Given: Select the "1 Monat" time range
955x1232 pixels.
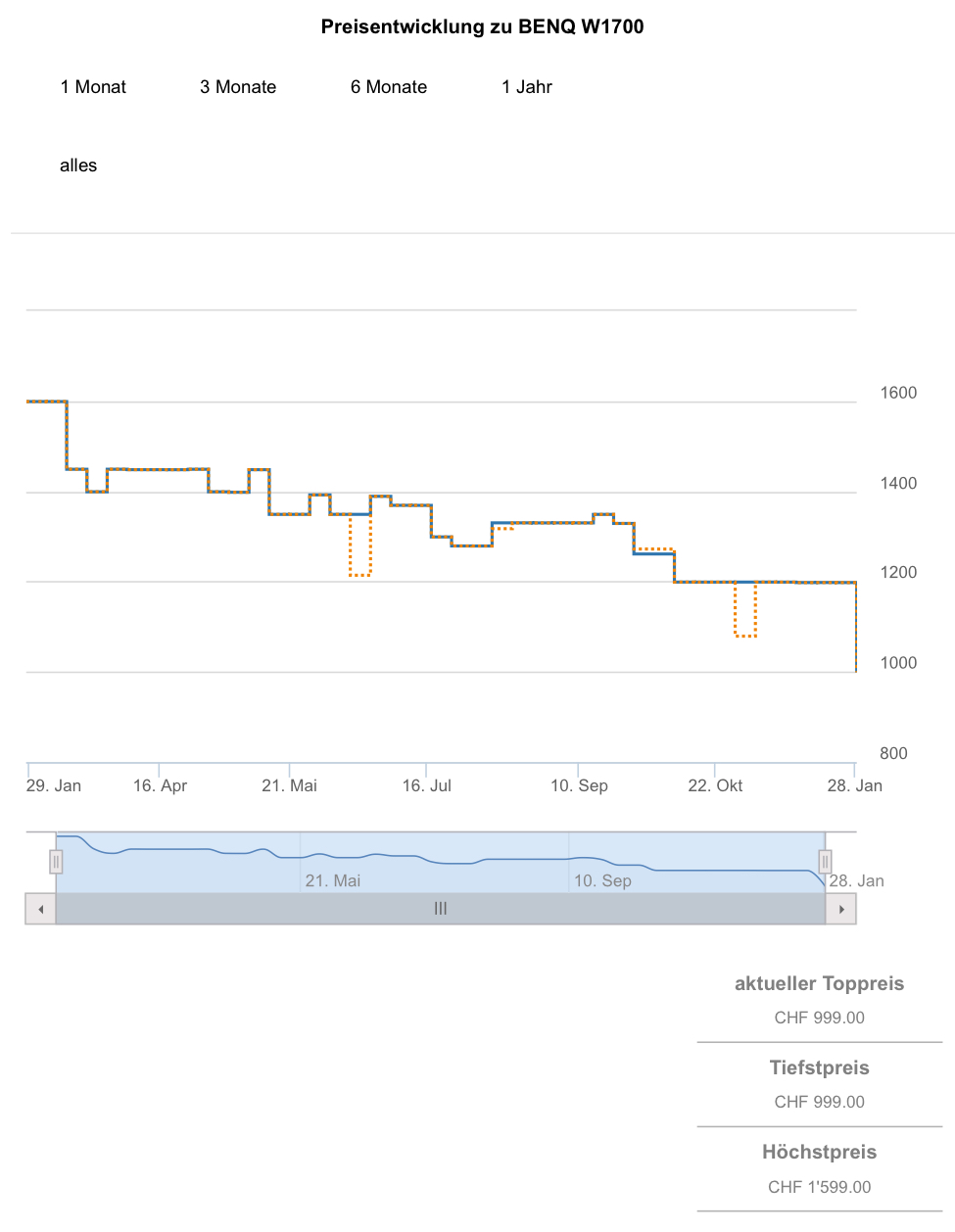Looking at the screenshot, I should [x=93, y=87].
